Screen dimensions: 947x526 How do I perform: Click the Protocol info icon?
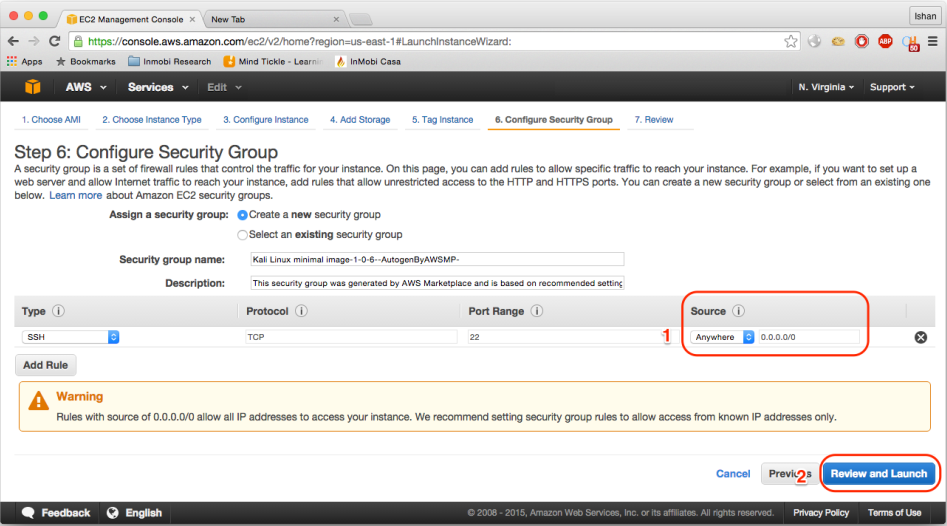click(x=301, y=311)
